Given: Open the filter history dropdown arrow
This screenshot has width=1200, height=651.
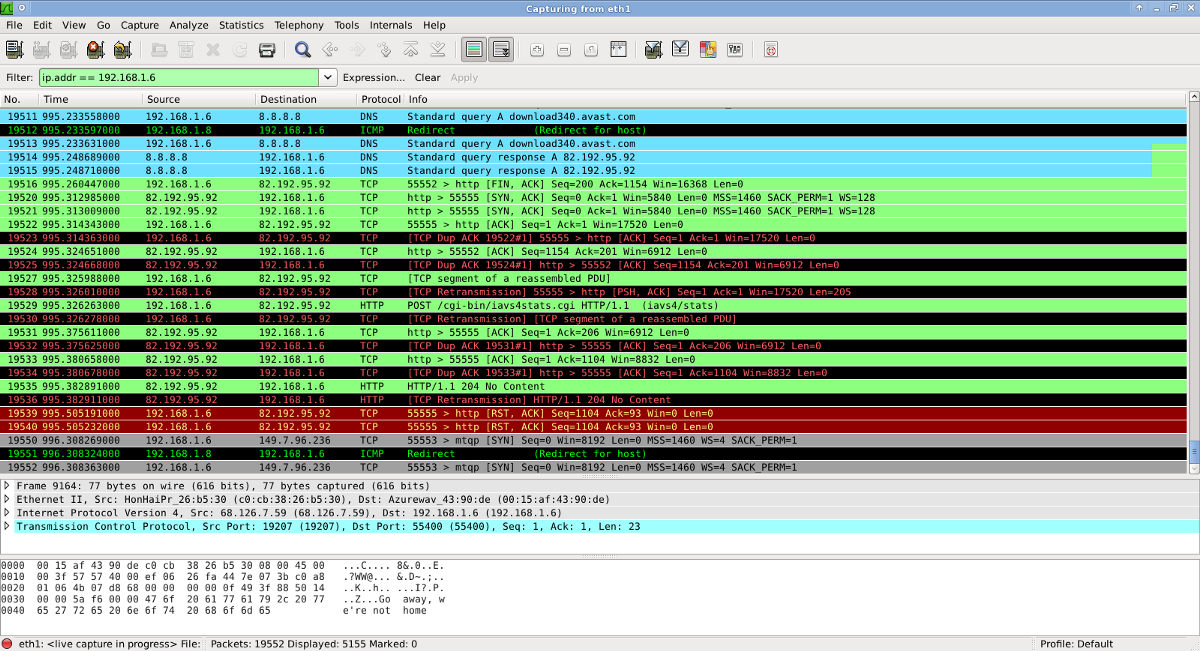Looking at the screenshot, I should [x=328, y=77].
